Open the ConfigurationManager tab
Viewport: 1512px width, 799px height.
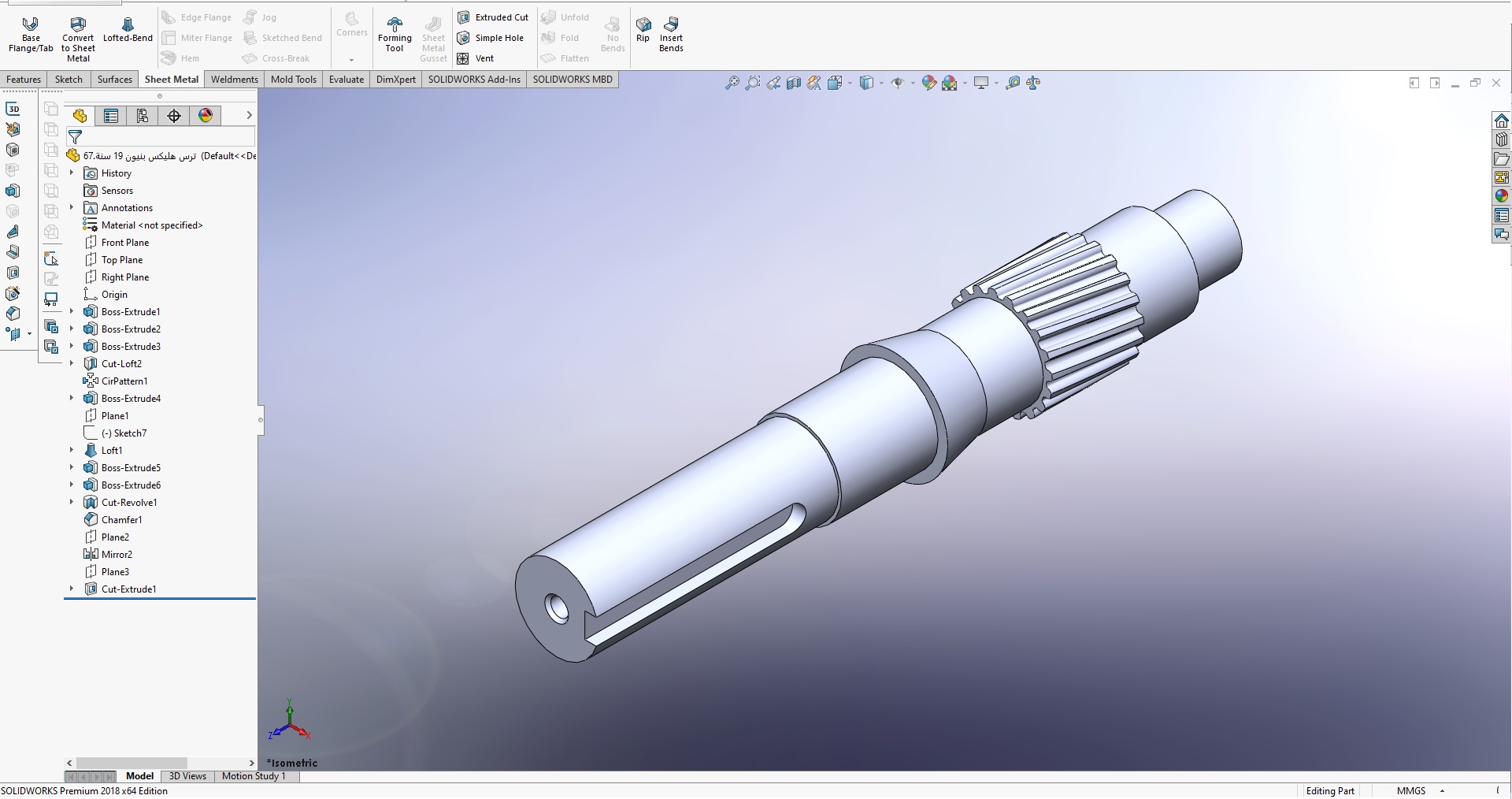(x=143, y=116)
